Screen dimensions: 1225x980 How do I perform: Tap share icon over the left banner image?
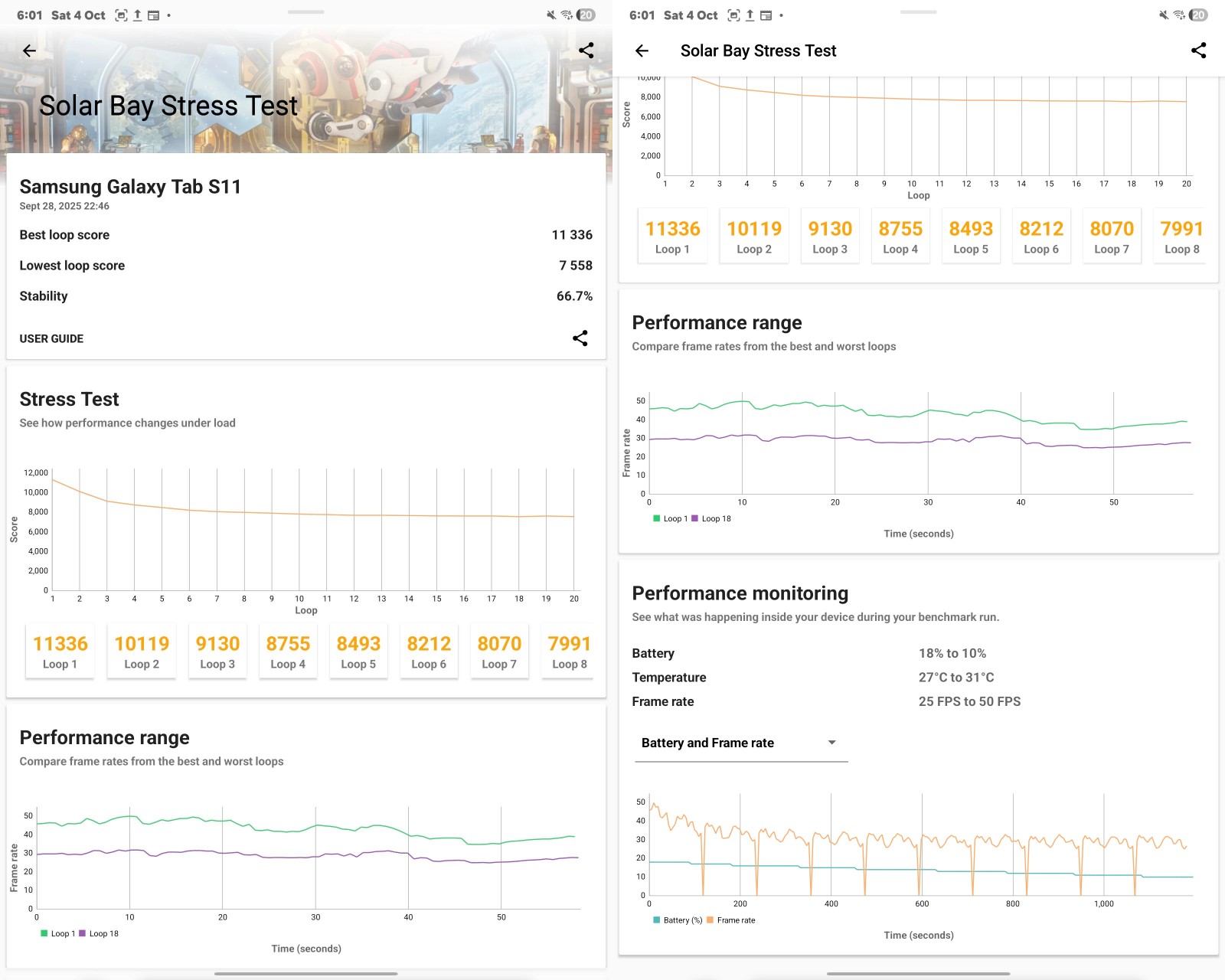click(x=586, y=51)
